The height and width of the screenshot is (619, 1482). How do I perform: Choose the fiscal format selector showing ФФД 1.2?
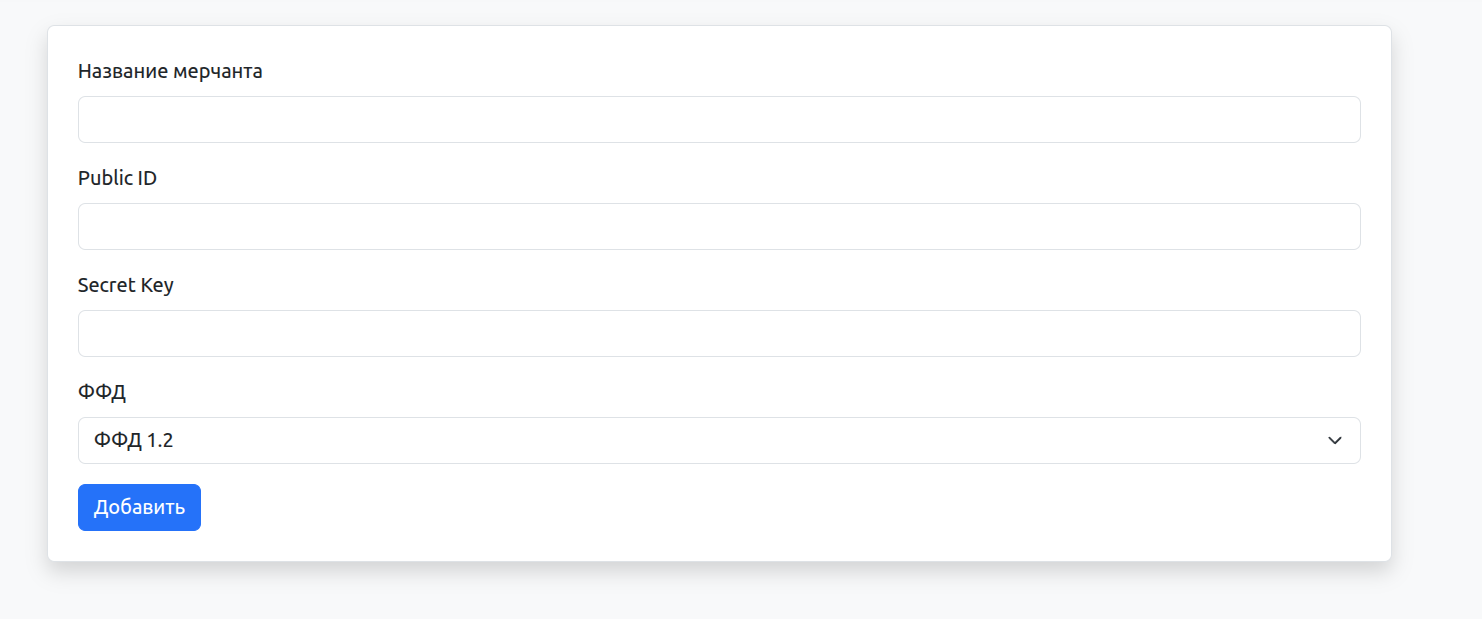718,441
